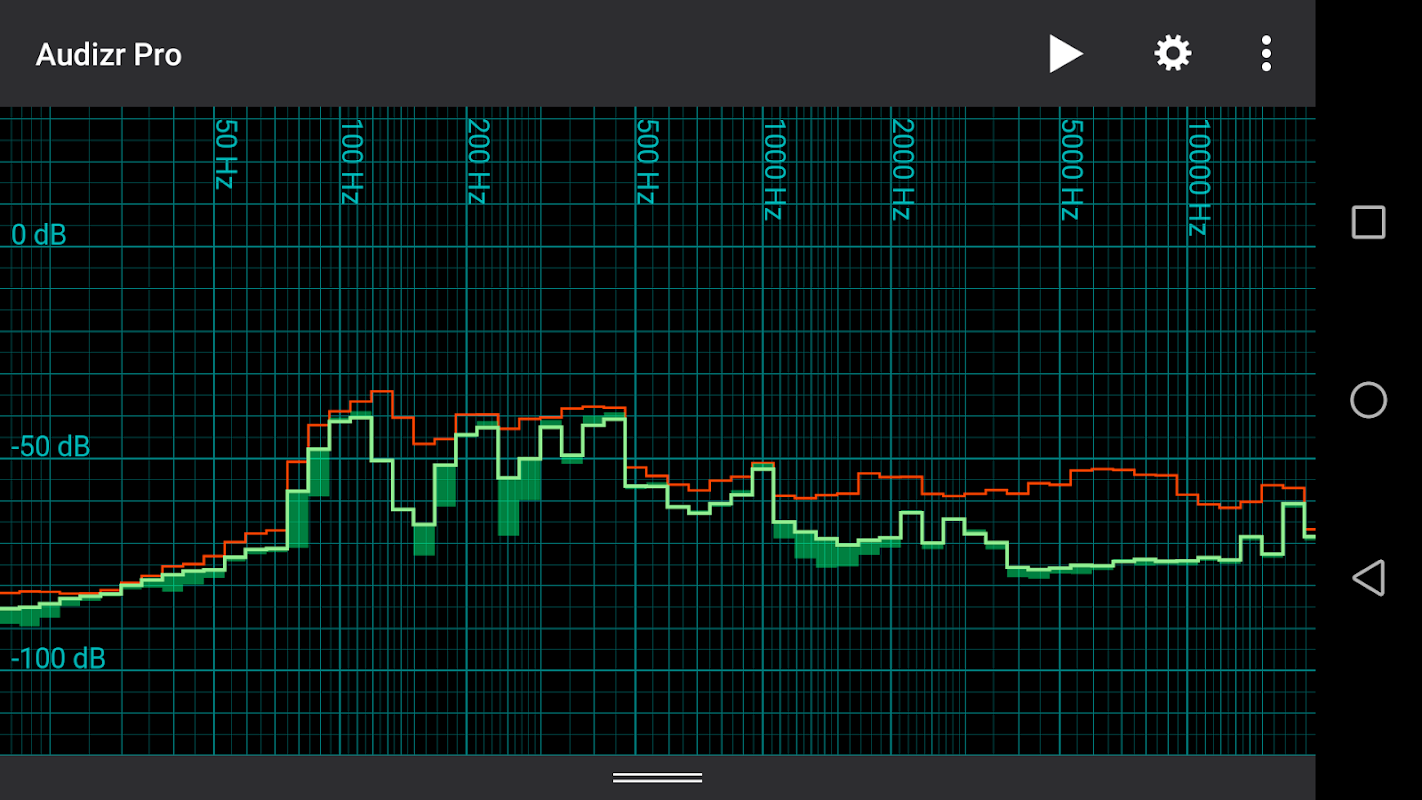Click the 10000 Hz frequency label

click(x=1199, y=178)
